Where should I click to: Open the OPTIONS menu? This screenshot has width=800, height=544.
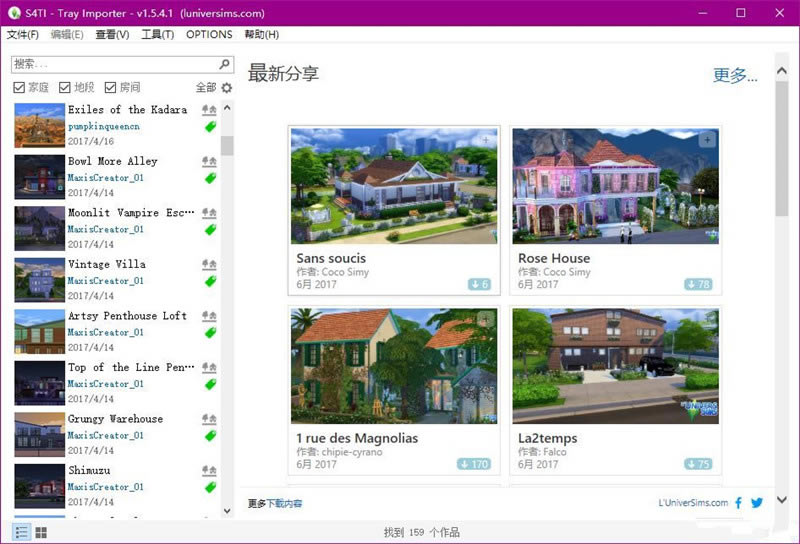pos(209,34)
